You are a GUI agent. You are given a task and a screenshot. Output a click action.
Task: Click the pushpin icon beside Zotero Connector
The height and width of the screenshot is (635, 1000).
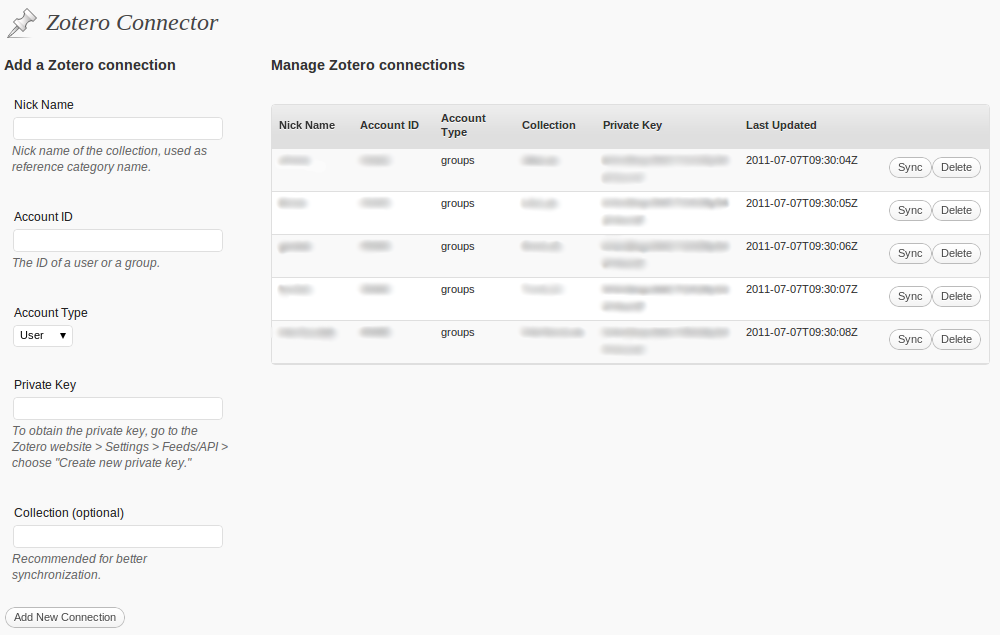click(22, 23)
